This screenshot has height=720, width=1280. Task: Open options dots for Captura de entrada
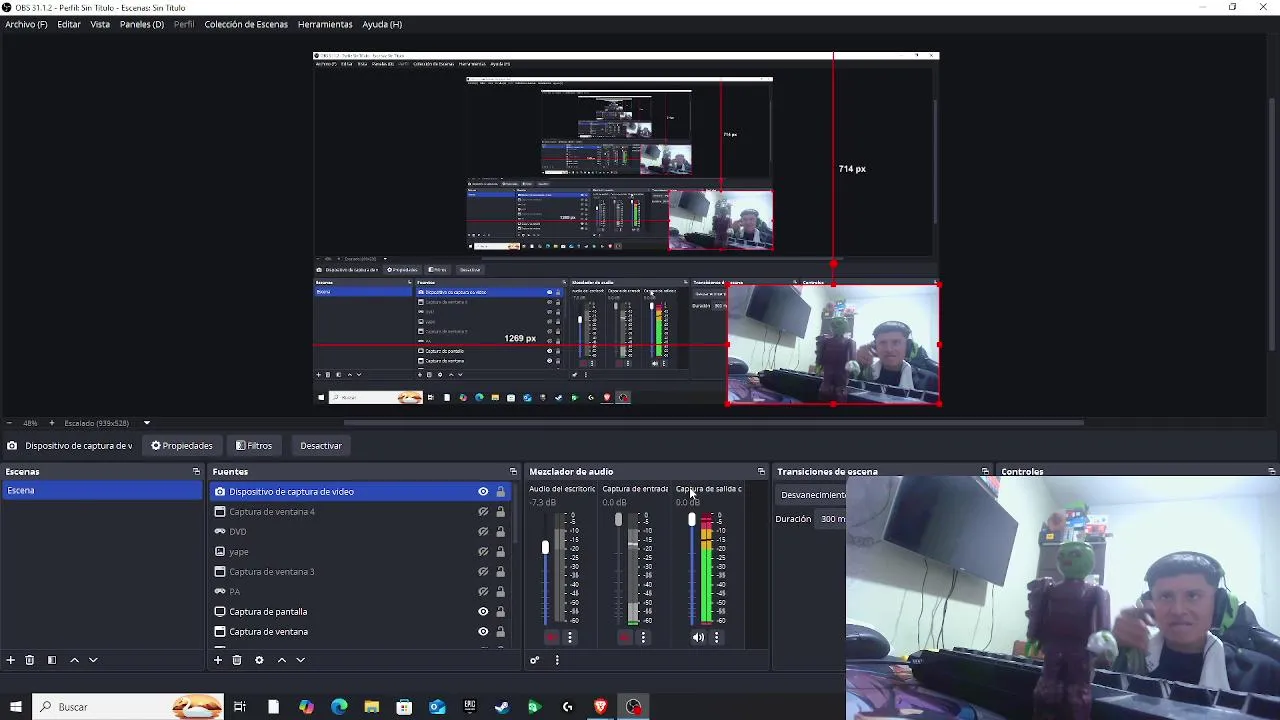[x=643, y=637]
